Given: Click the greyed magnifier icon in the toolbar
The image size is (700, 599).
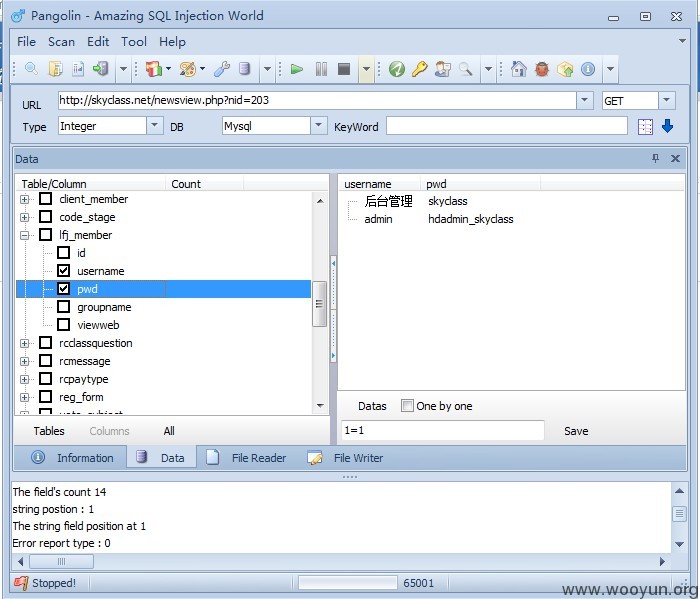Looking at the screenshot, I should tap(466, 69).
